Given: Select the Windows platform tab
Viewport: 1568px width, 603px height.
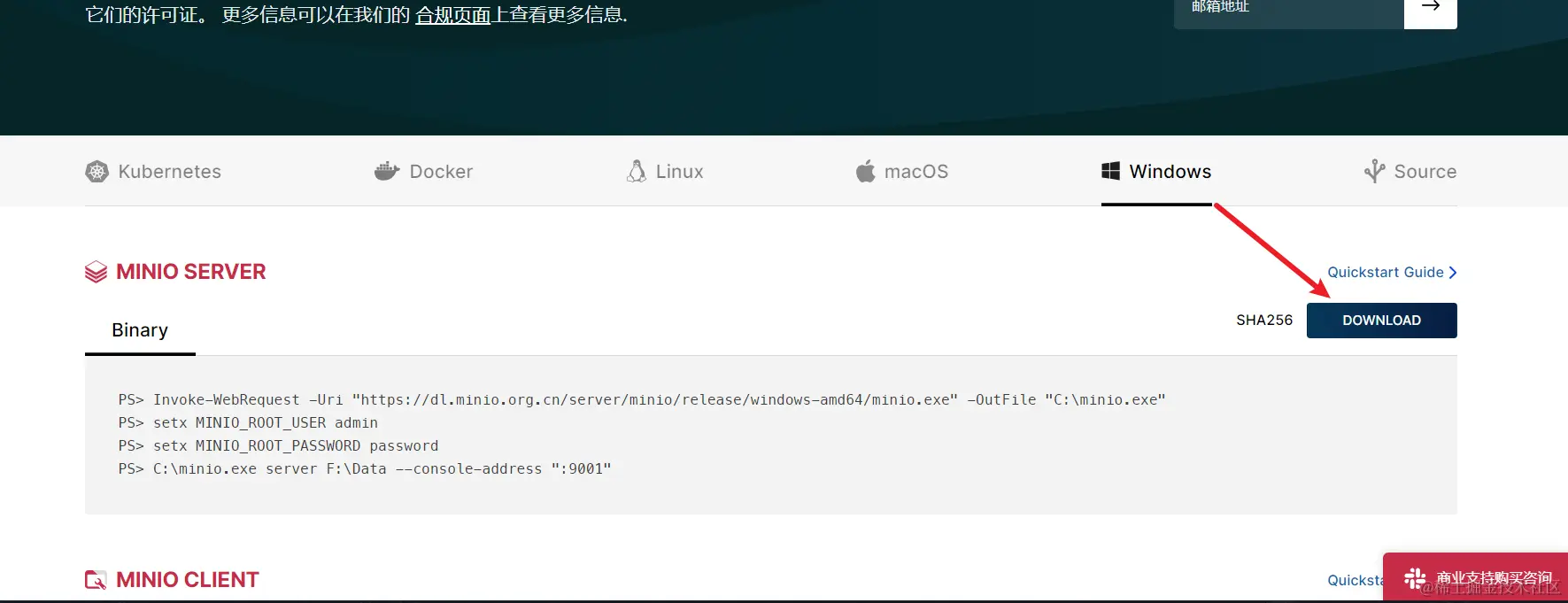Looking at the screenshot, I should point(1156,172).
